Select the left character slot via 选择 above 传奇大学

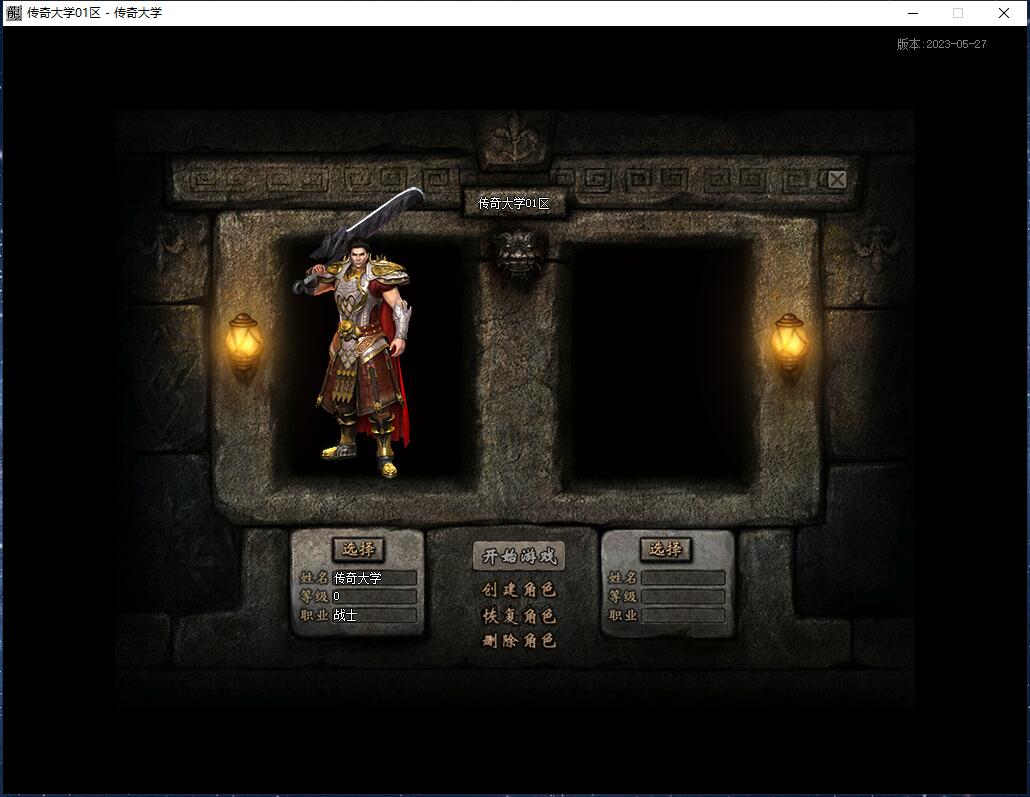(358, 549)
